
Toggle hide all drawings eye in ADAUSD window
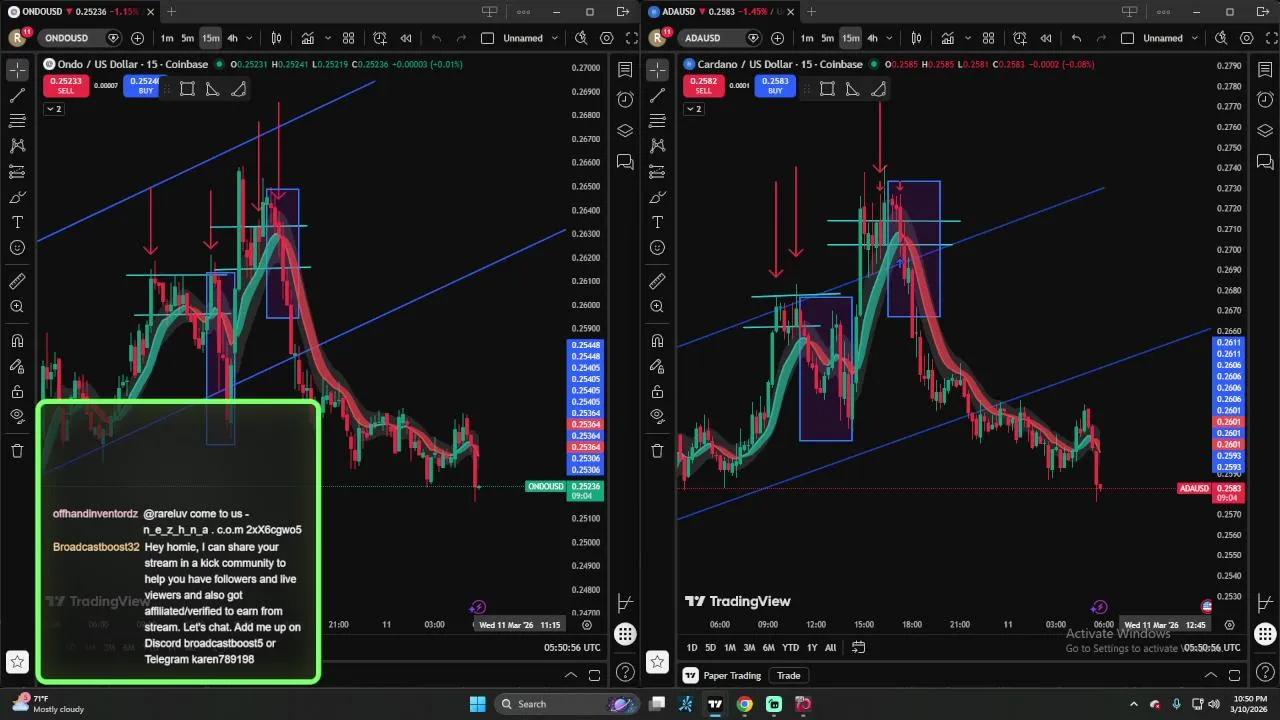(657, 416)
